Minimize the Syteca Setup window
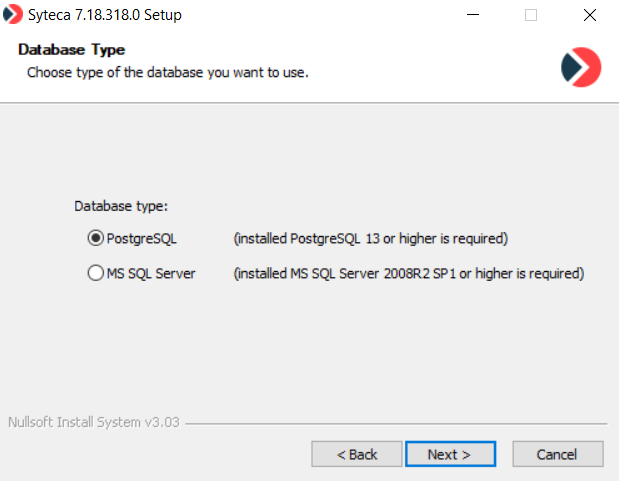The image size is (619, 481). click(x=473, y=16)
